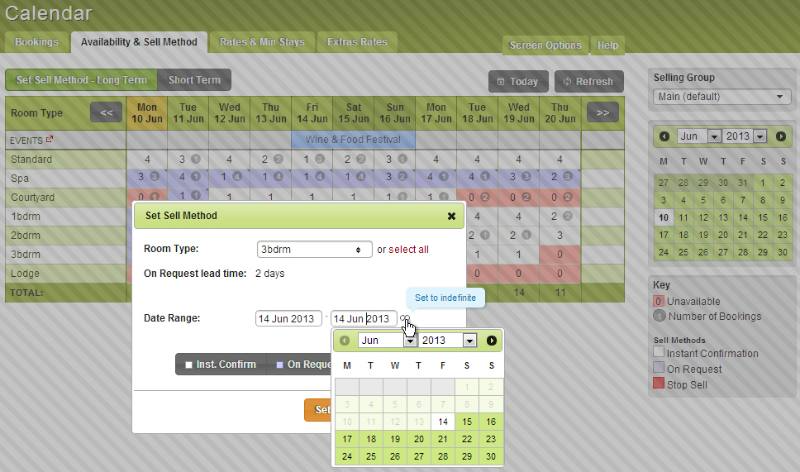This screenshot has width=800, height=472.
Task: Select 25 in the sidebar mini calendar
Action: pos(683,252)
